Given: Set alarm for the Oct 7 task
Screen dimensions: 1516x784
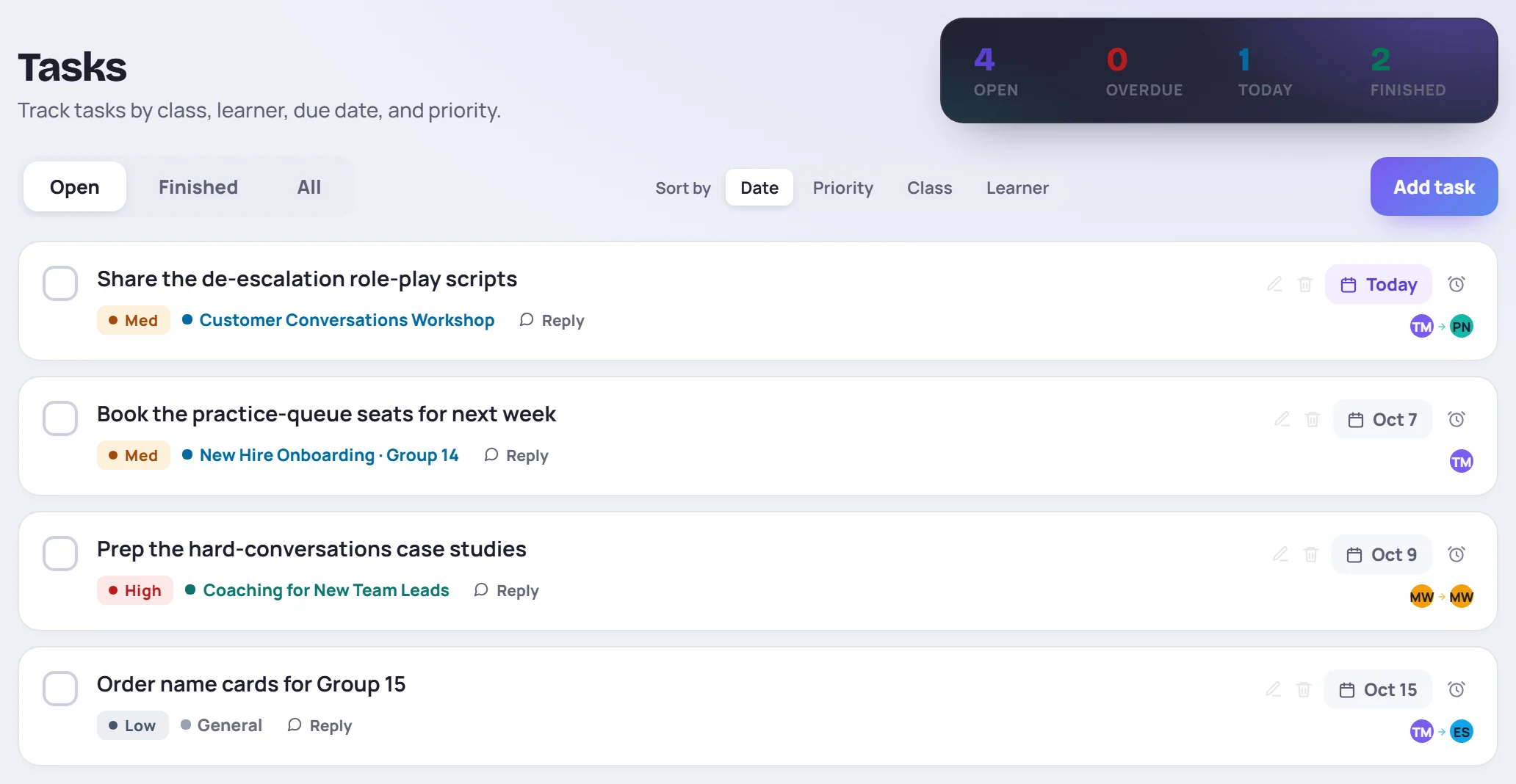Looking at the screenshot, I should click(x=1457, y=419).
